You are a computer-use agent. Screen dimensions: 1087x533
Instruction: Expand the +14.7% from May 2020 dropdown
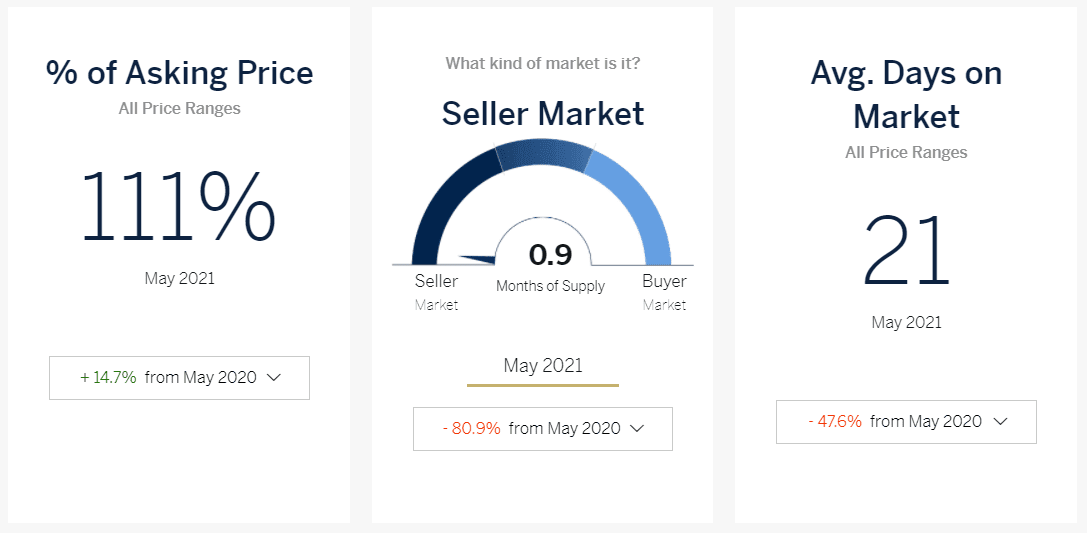179,378
